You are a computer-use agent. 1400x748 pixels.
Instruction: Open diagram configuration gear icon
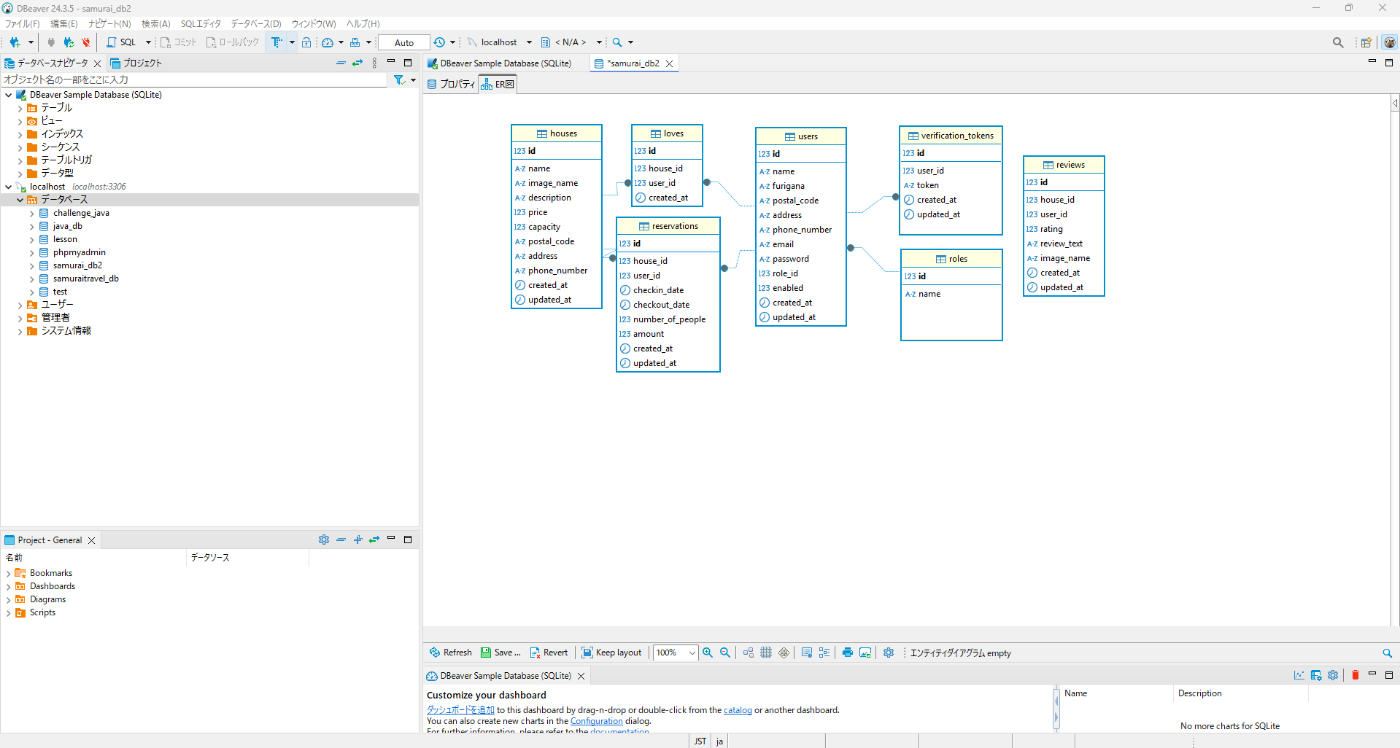pyautogui.click(x=888, y=652)
